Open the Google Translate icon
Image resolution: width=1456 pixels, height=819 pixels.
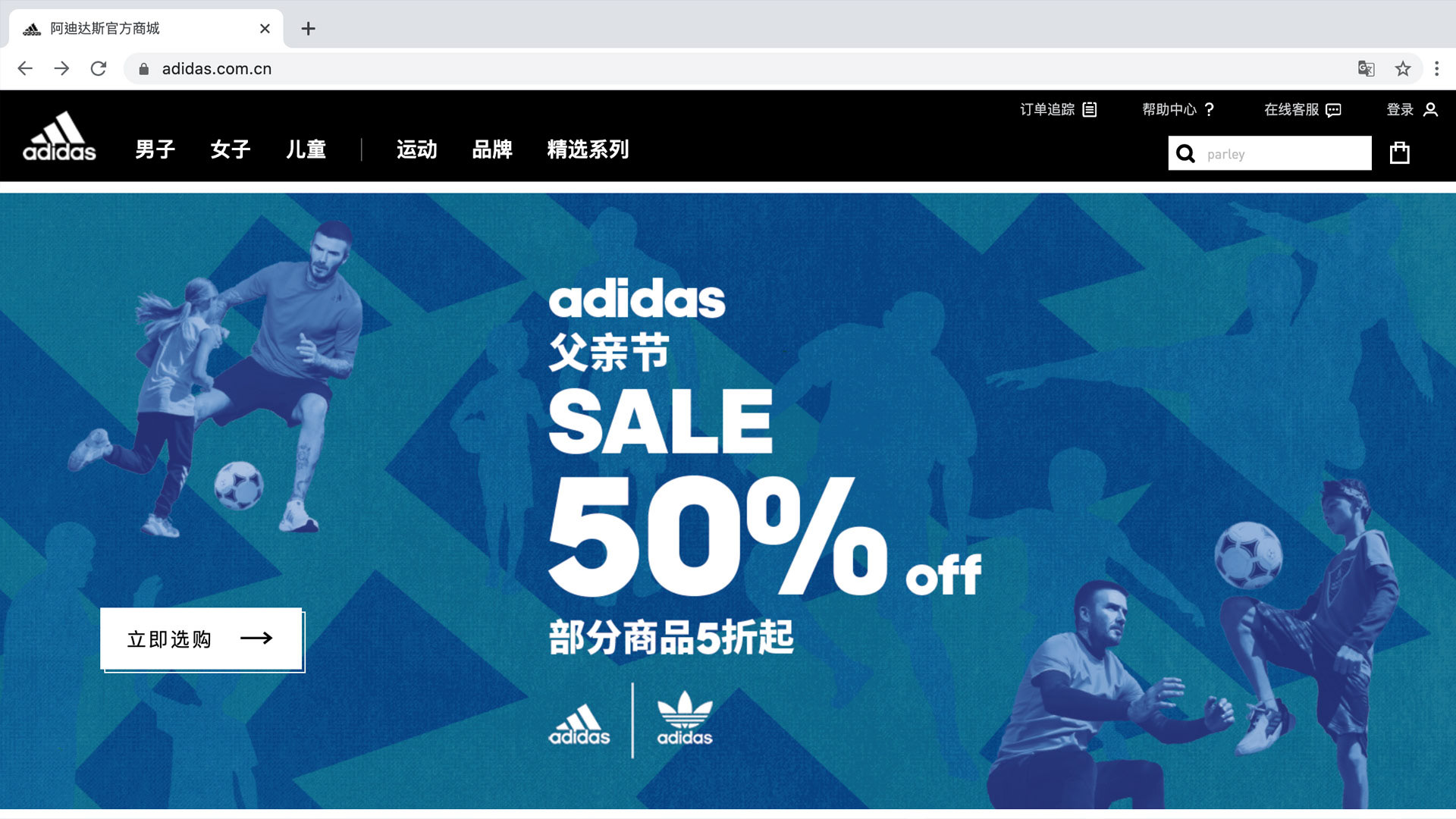pyautogui.click(x=1366, y=69)
